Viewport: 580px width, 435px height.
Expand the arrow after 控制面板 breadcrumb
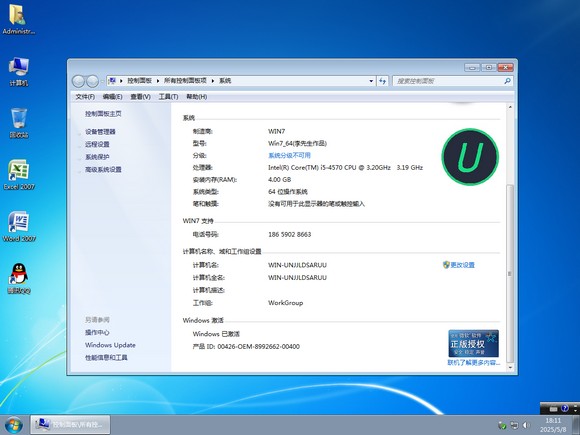click(x=158, y=81)
